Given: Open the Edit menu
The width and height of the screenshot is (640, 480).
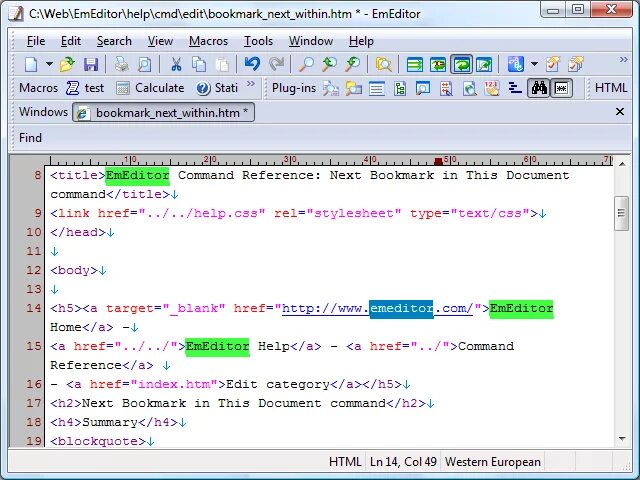Looking at the screenshot, I should click(71, 41).
